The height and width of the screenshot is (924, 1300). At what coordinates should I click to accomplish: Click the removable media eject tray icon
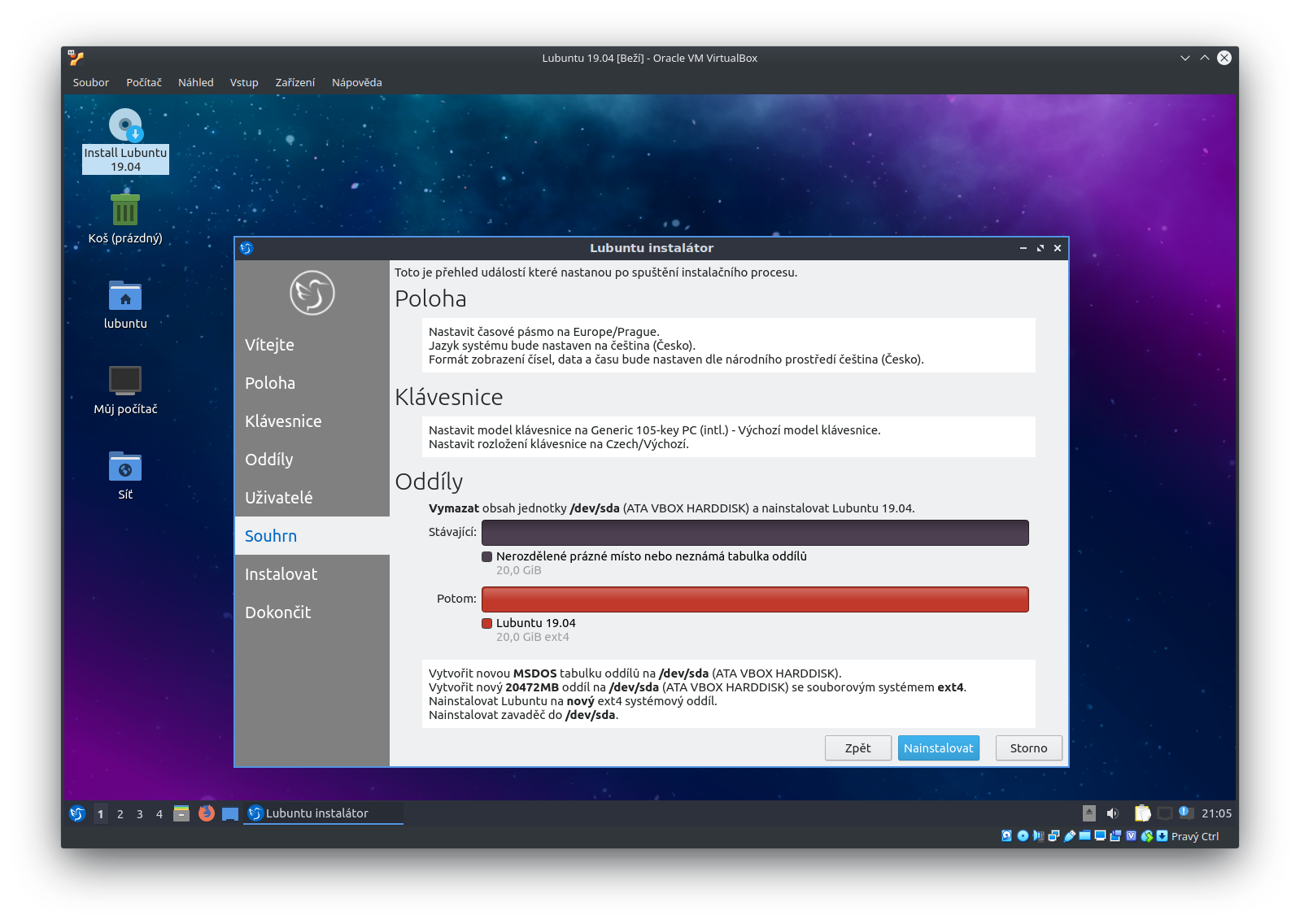pos(1089,813)
